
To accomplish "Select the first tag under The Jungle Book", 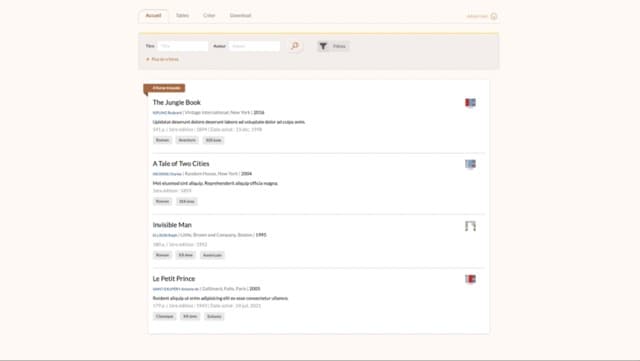I will coord(162,140).
